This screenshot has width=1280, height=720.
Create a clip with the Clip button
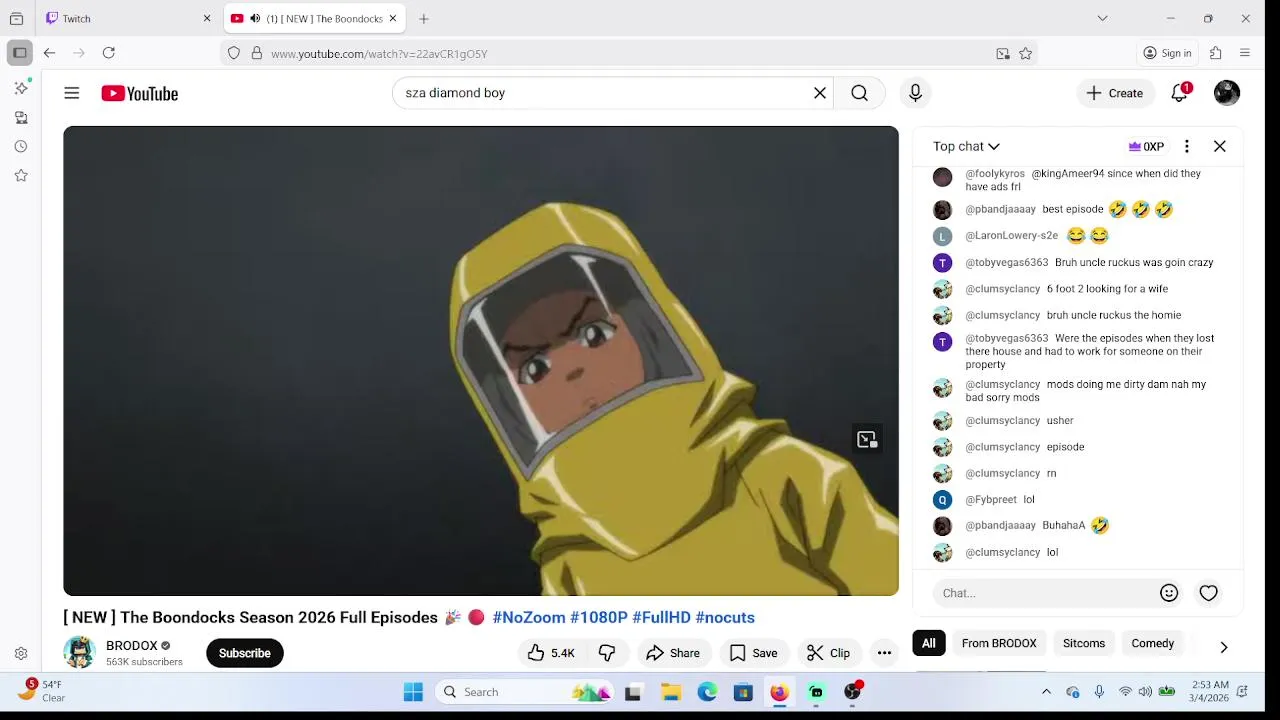pyautogui.click(x=828, y=653)
